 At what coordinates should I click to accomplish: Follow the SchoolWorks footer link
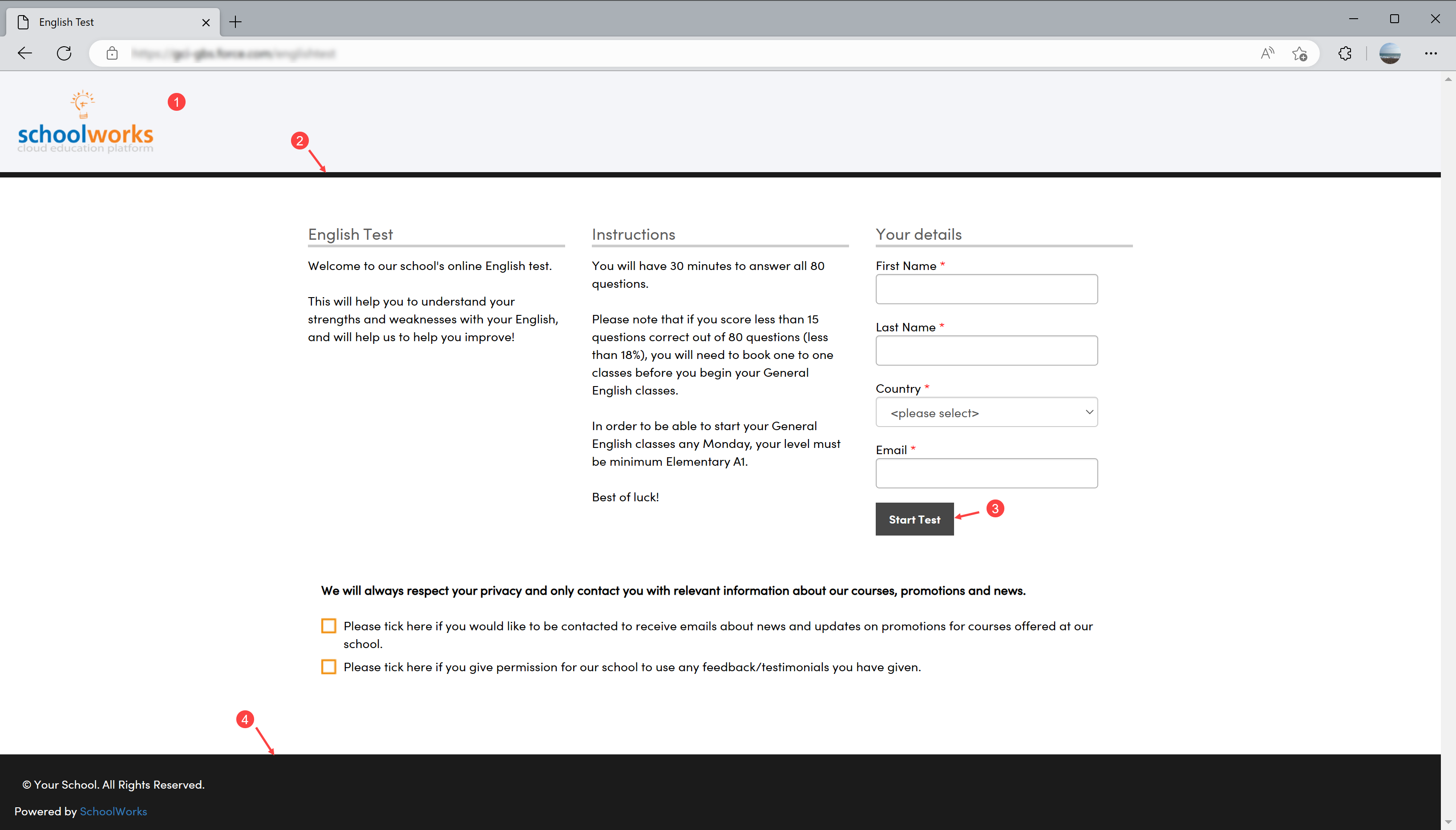[x=113, y=811]
